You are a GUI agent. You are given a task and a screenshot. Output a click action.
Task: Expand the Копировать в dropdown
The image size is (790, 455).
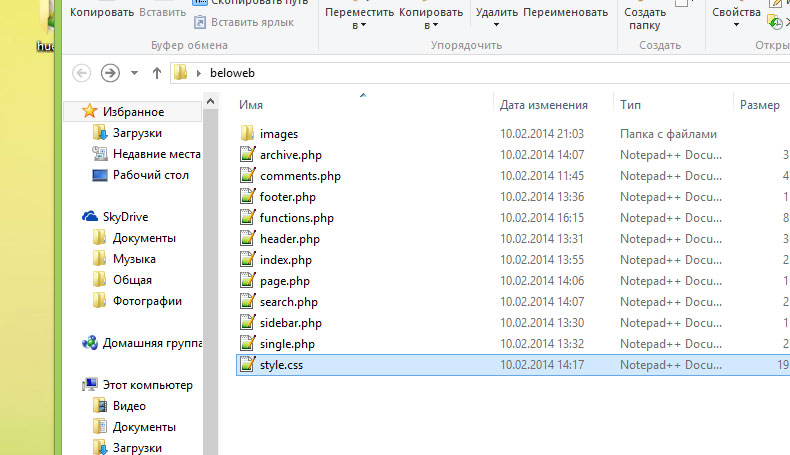431,19
